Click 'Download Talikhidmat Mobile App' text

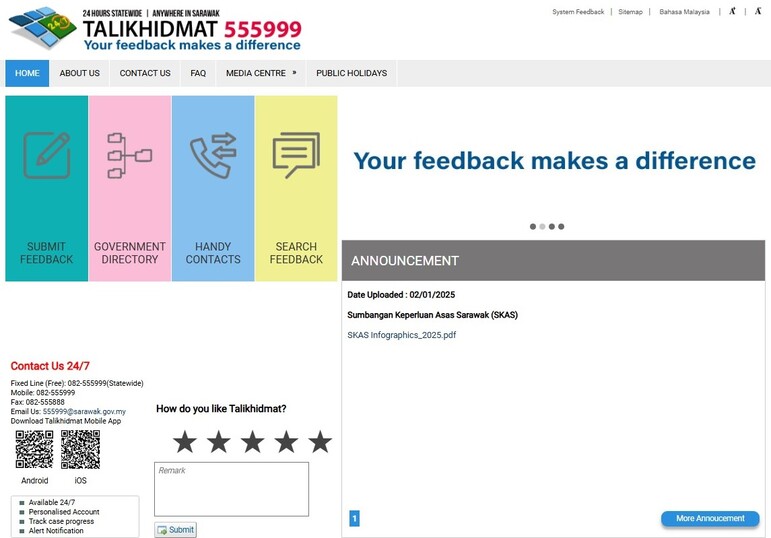click(x=66, y=421)
